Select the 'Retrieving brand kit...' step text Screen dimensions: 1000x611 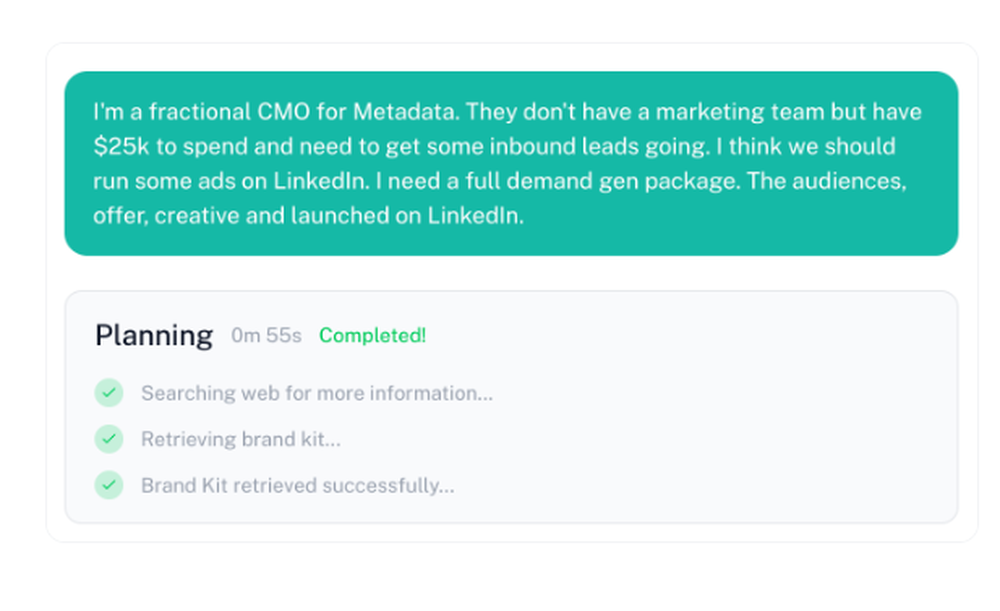240,439
